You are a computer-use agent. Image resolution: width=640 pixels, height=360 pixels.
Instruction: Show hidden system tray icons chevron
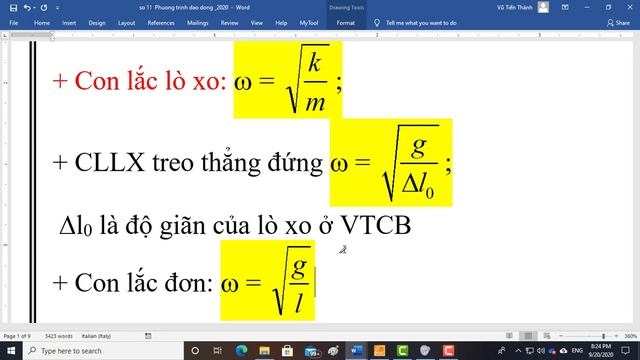click(x=518, y=351)
